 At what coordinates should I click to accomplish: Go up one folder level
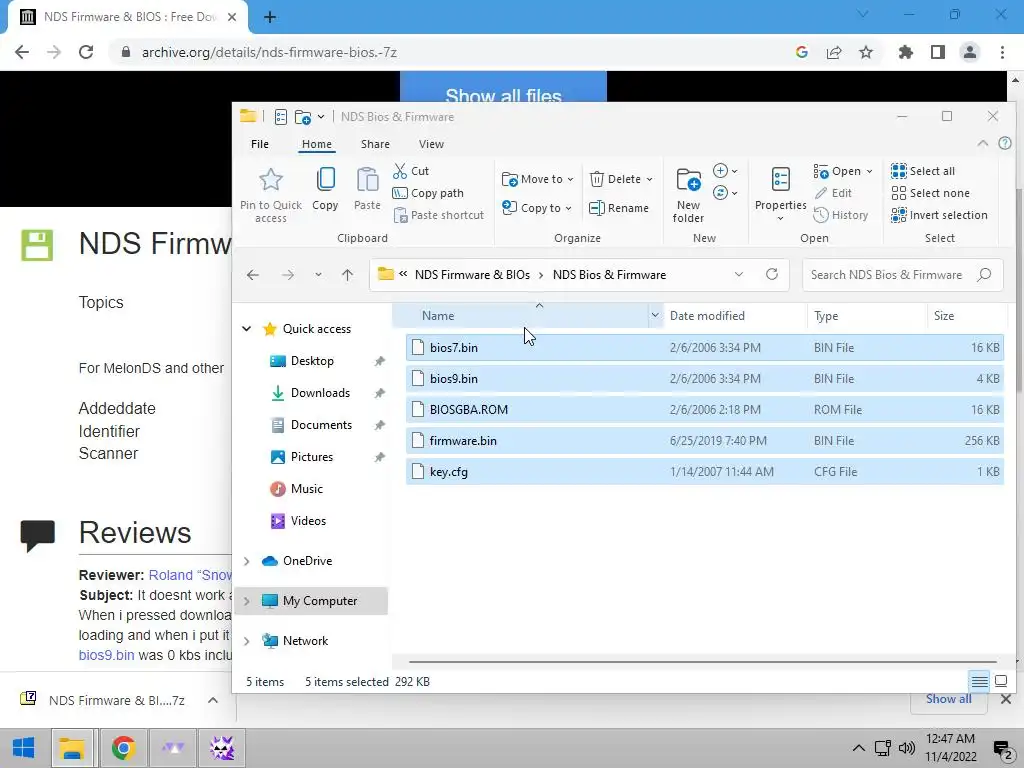click(x=347, y=275)
